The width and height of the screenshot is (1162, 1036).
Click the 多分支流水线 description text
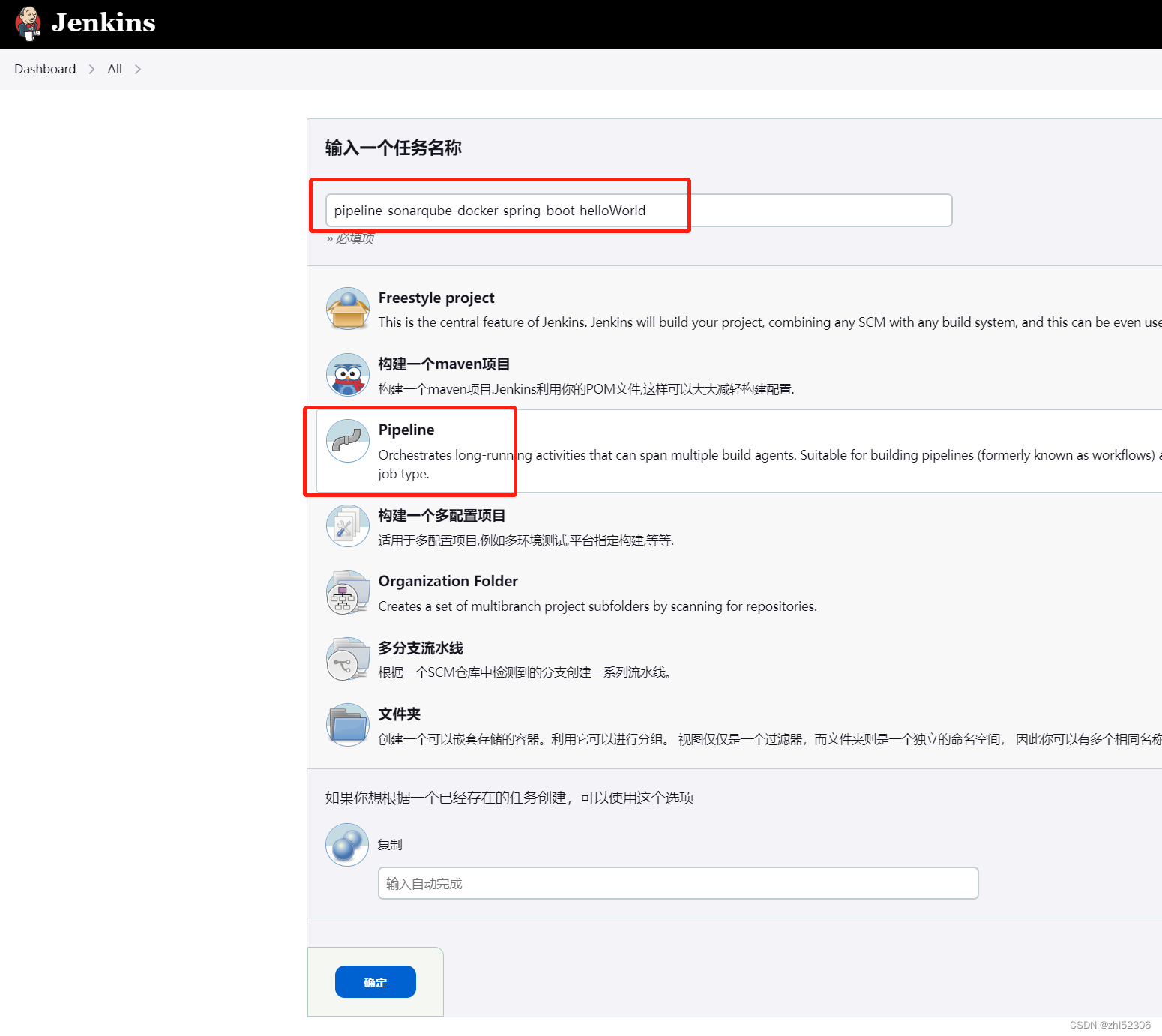point(525,672)
